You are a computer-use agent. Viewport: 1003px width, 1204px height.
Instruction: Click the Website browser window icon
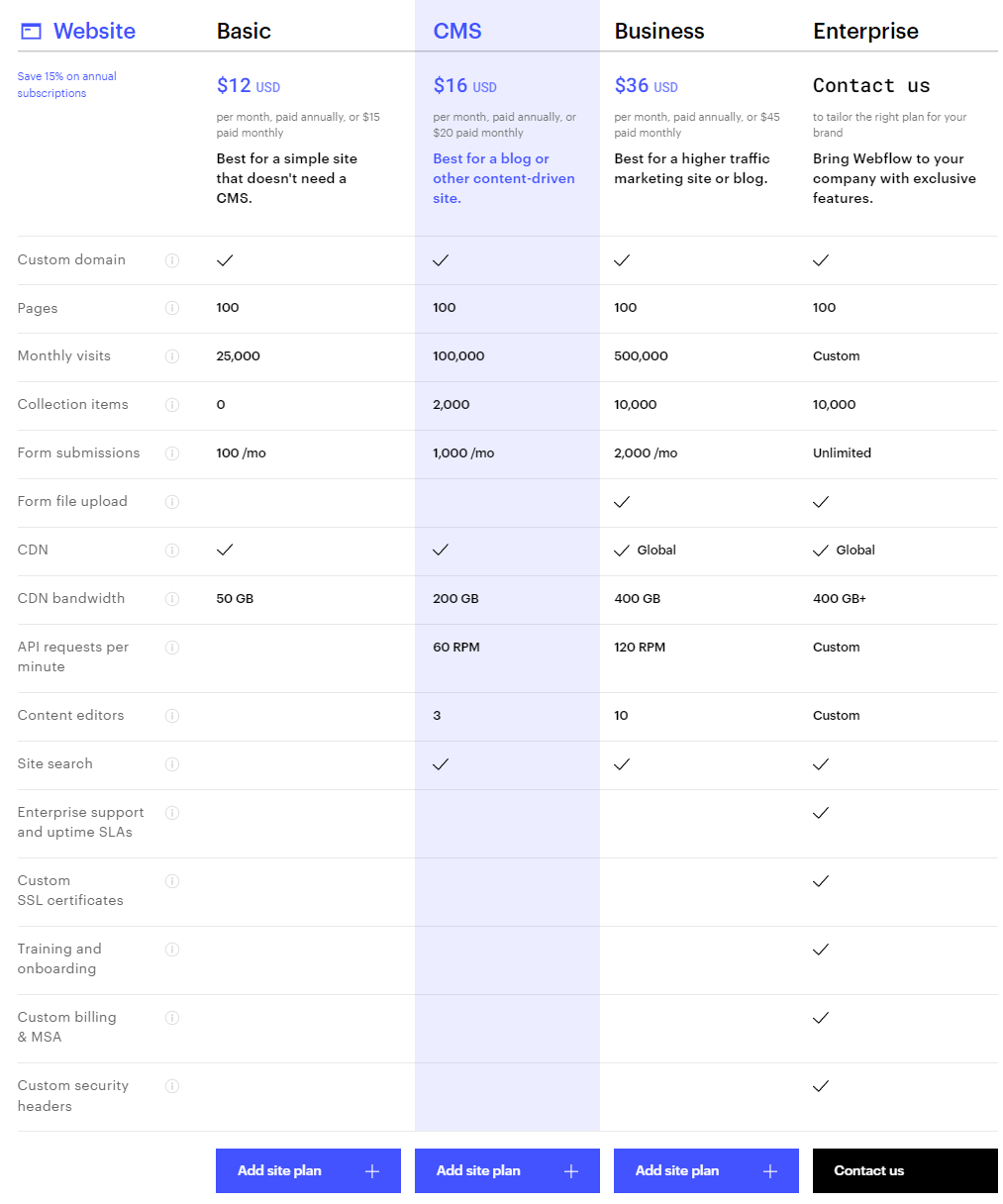click(32, 32)
